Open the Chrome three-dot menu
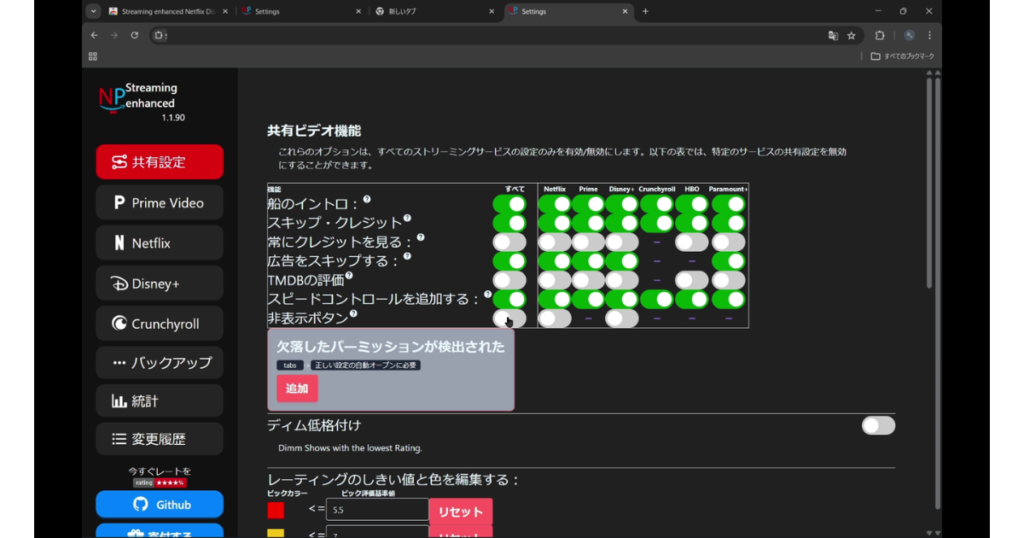1024x538 pixels. 929,35
